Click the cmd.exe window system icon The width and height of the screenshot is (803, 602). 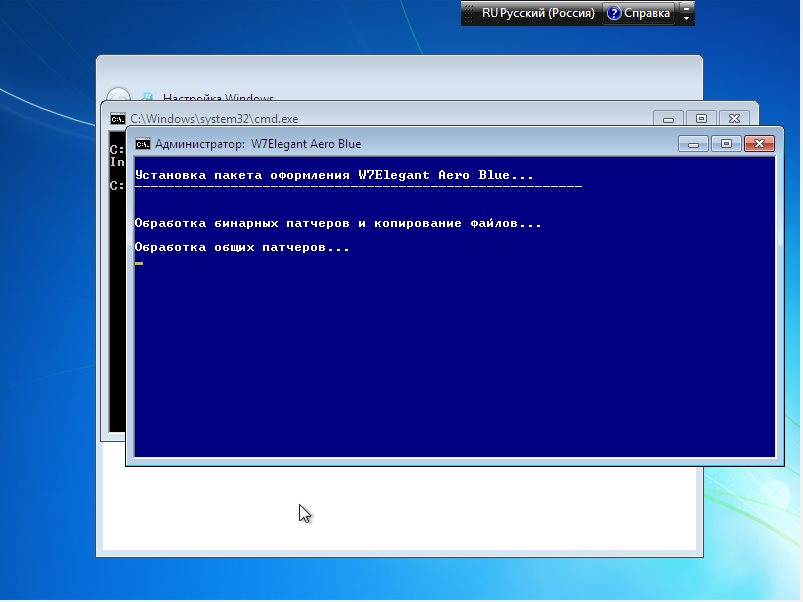coord(117,119)
